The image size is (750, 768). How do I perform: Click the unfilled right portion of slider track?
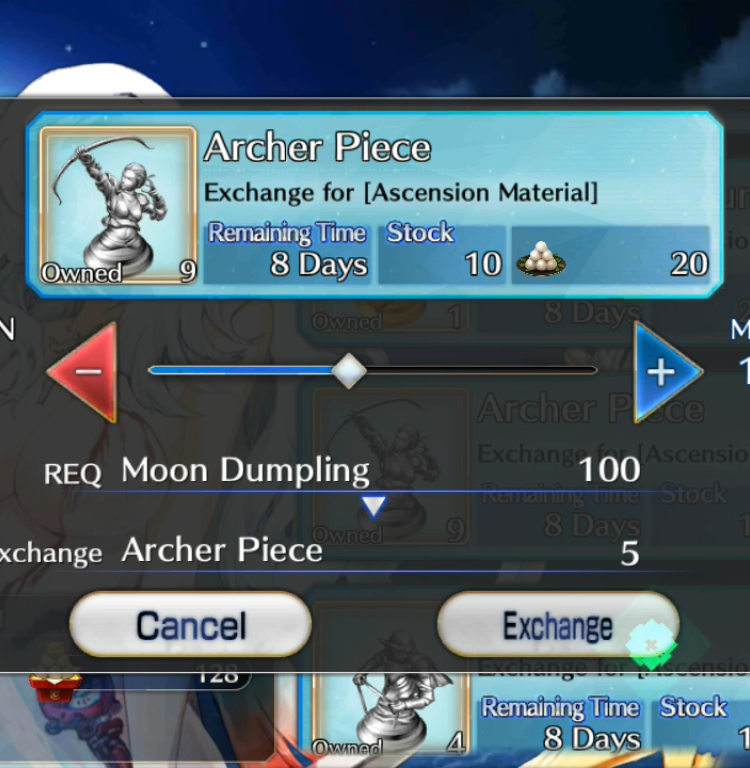pyautogui.click(x=482, y=370)
